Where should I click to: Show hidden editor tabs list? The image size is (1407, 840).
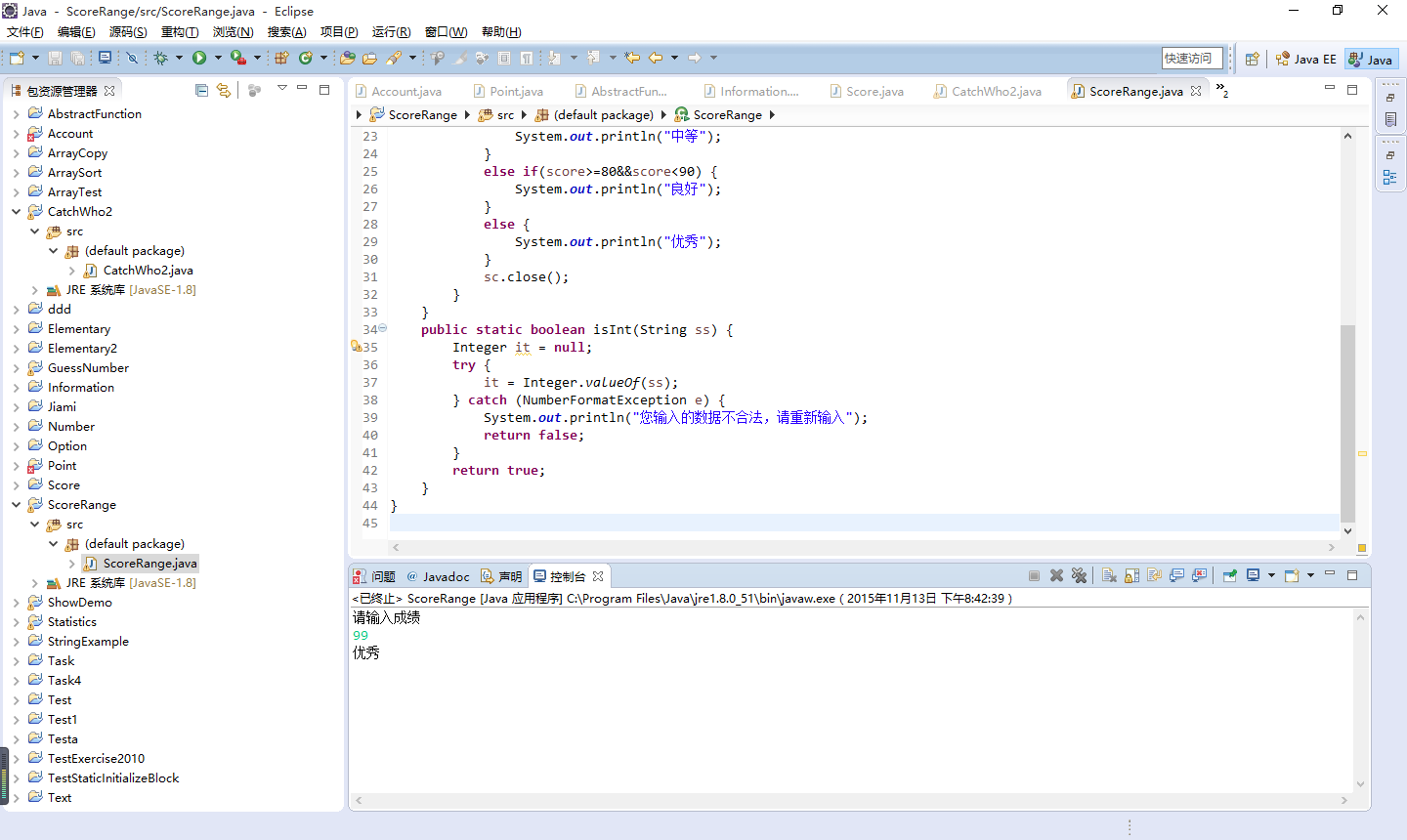click(1222, 91)
